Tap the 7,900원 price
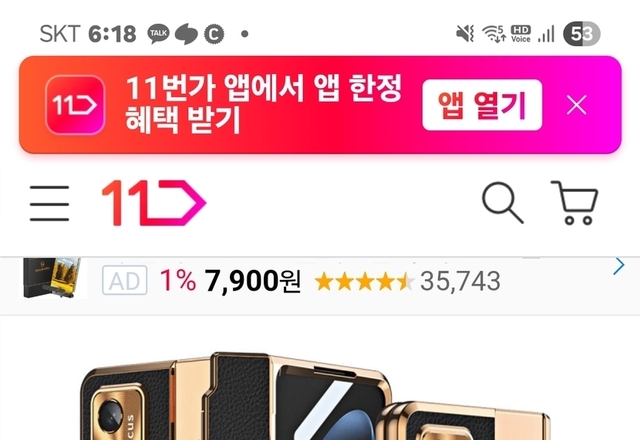This screenshot has width=640, height=440. pyautogui.click(x=253, y=280)
